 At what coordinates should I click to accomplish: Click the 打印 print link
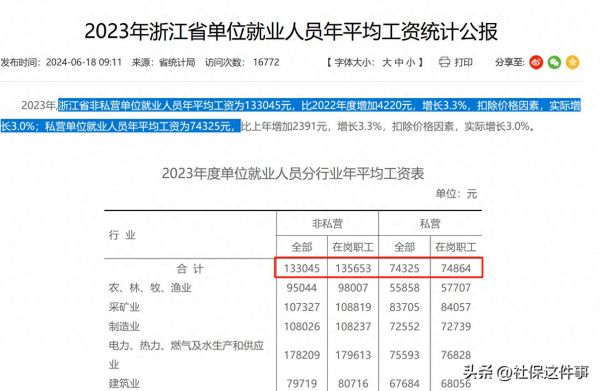463,62
